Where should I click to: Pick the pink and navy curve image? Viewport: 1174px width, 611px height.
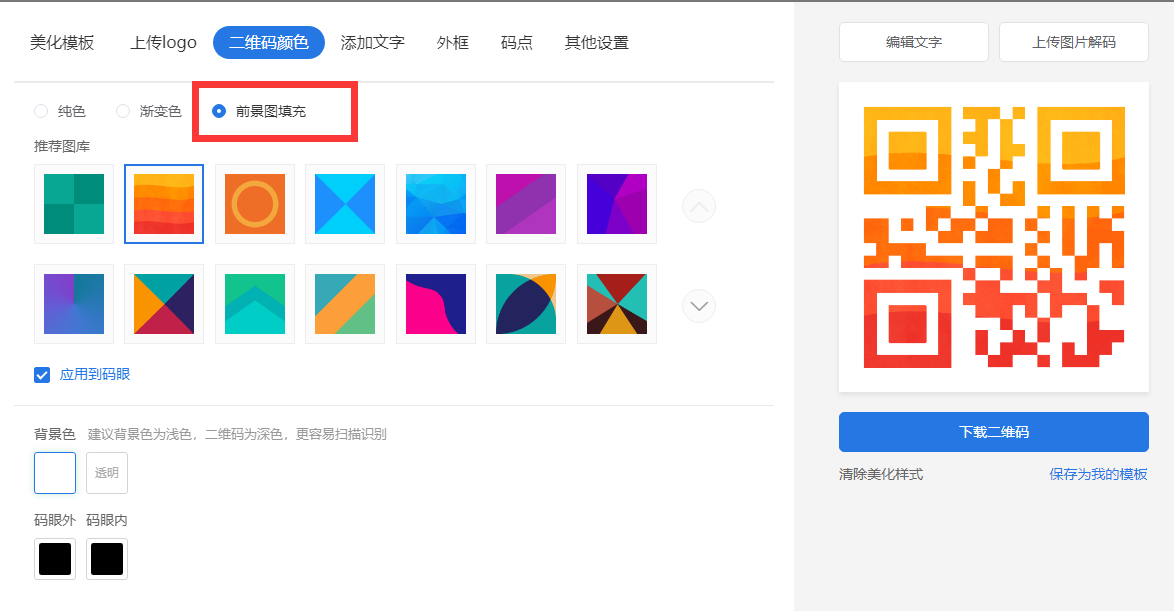(x=436, y=304)
